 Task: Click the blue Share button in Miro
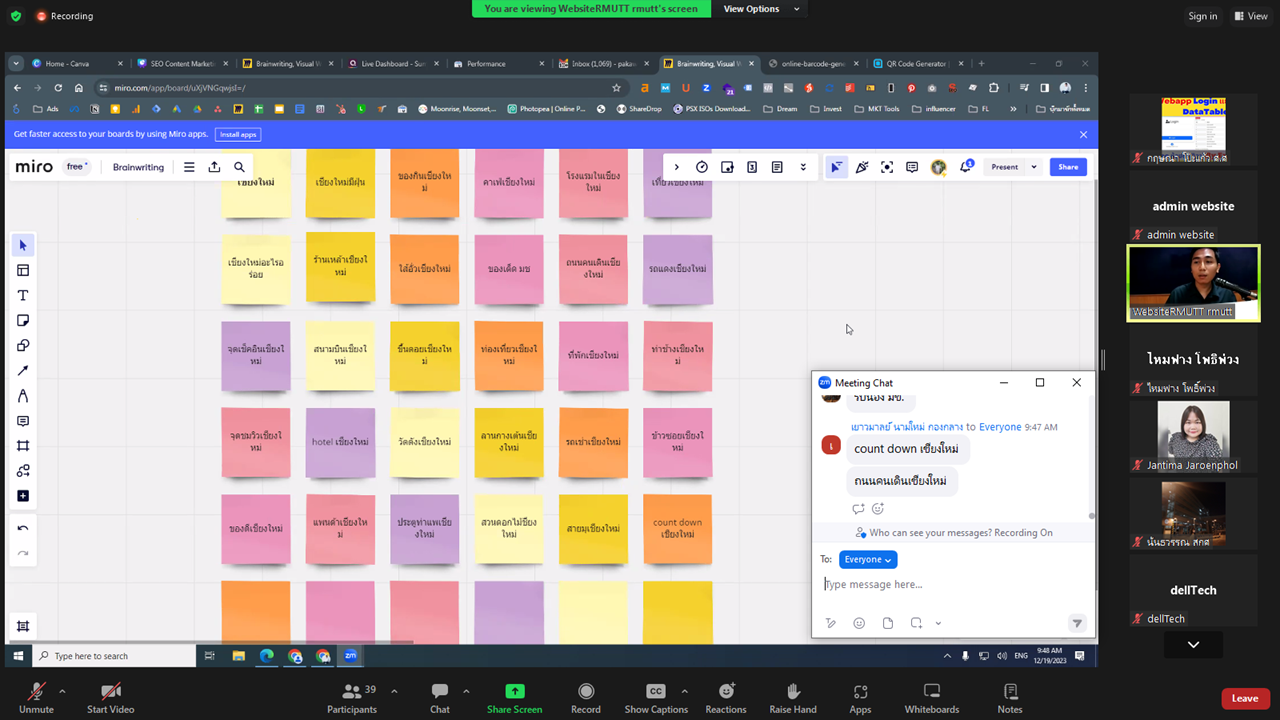point(1068,167)
